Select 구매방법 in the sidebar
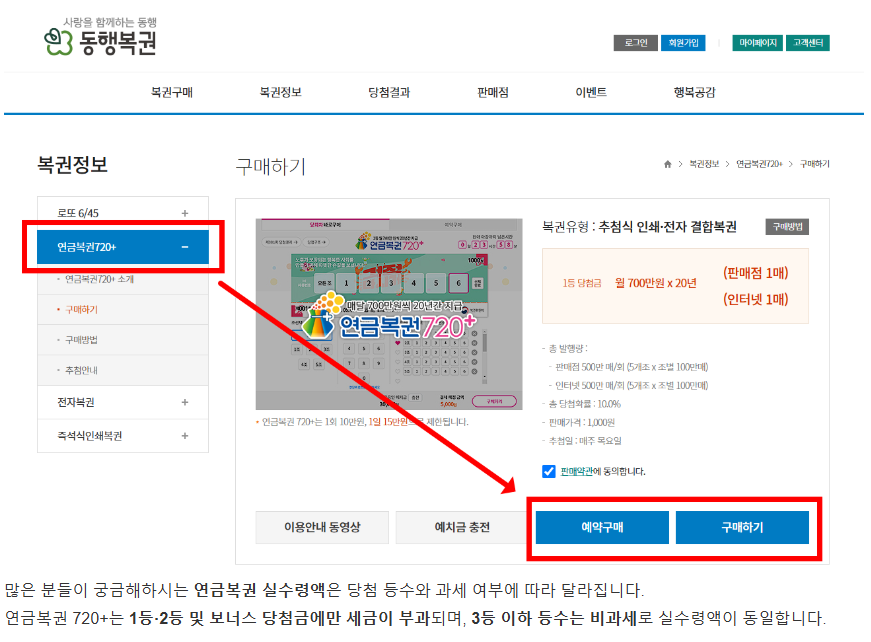Image resolution: width=871 pixels, height=642 pixels. click(x=81, y=340)
